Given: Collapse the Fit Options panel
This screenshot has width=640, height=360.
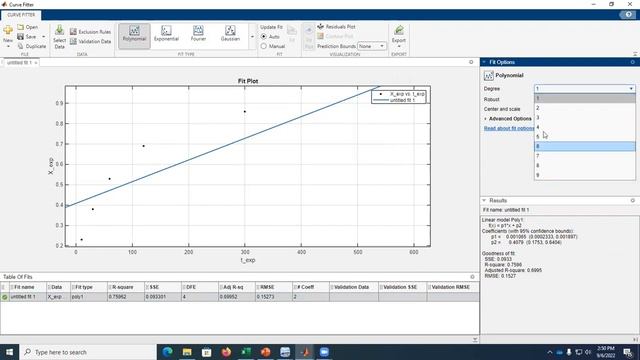Looking at the screenshot, I should click(484, 62).
